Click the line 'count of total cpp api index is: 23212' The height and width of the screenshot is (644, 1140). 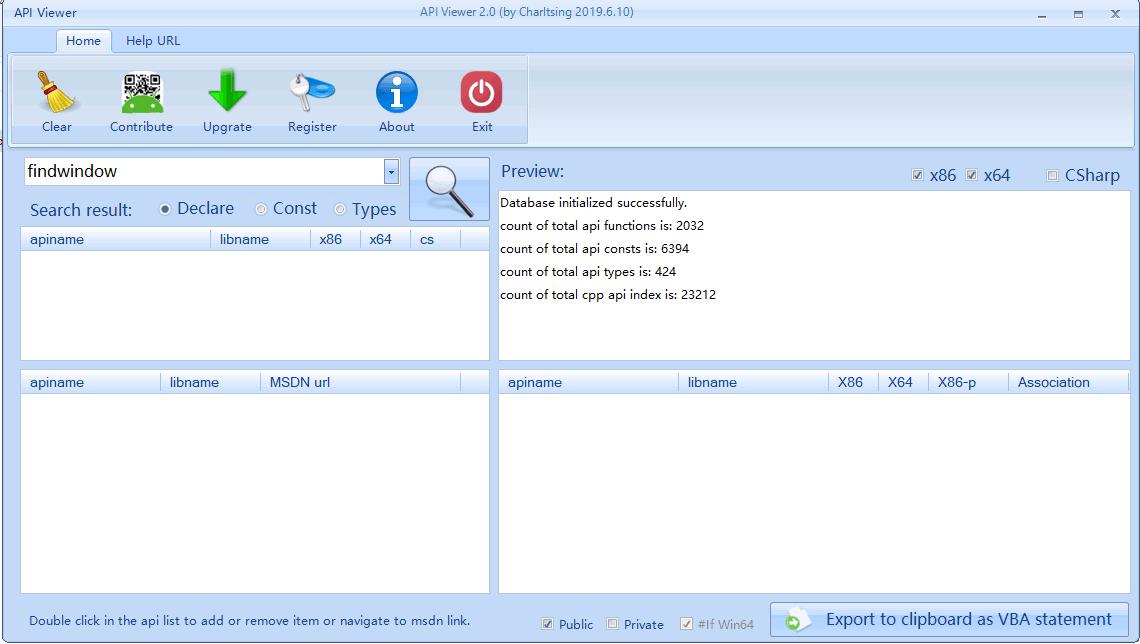608,295
